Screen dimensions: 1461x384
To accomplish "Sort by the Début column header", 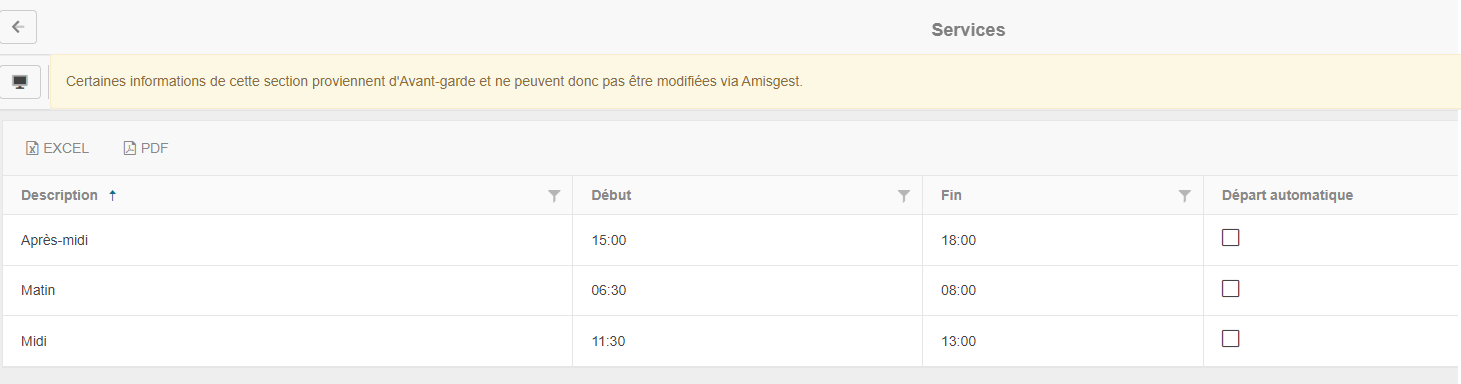I will coord(611,196).
